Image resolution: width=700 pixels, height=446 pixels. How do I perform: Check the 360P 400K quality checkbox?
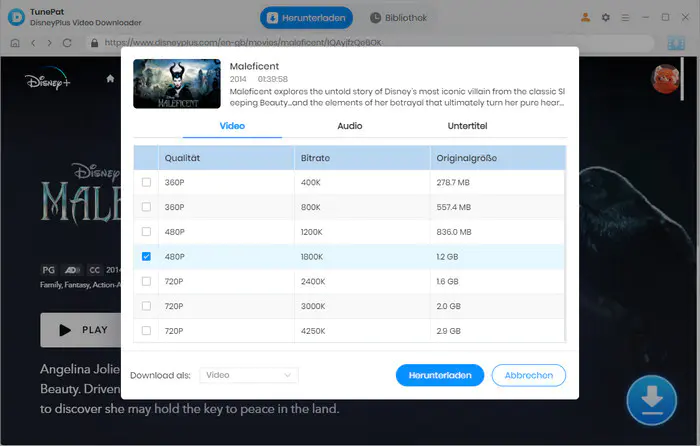(x=146, y=182)
